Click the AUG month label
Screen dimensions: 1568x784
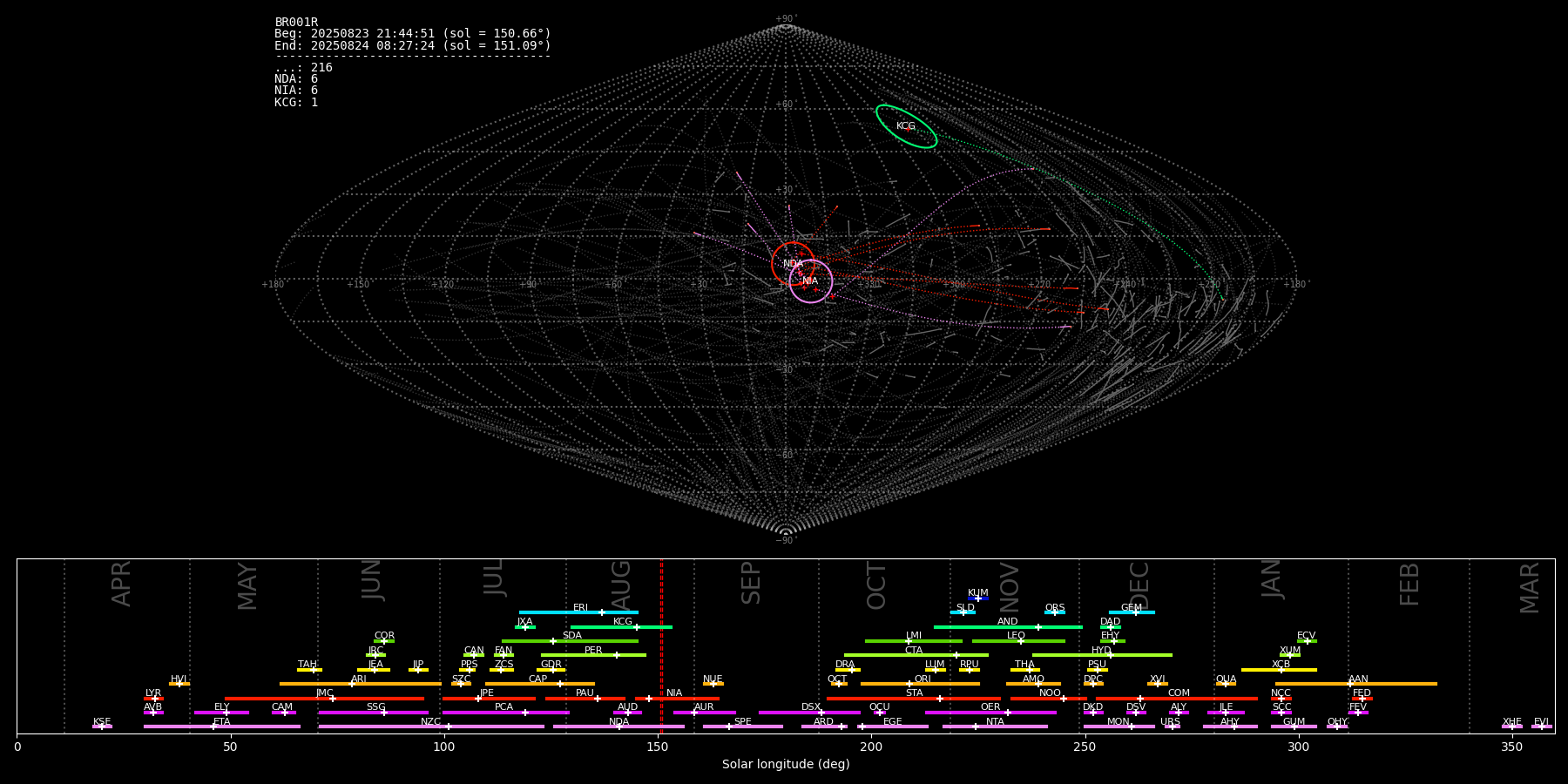click(621, 585)
